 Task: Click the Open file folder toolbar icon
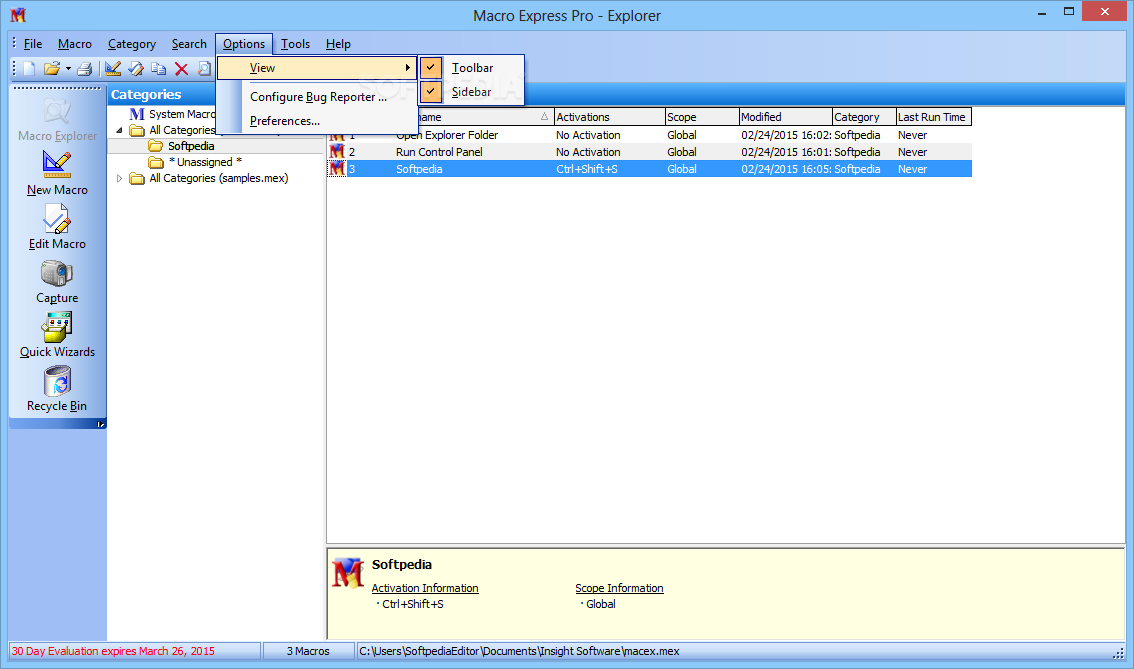[x=51, y=69]
